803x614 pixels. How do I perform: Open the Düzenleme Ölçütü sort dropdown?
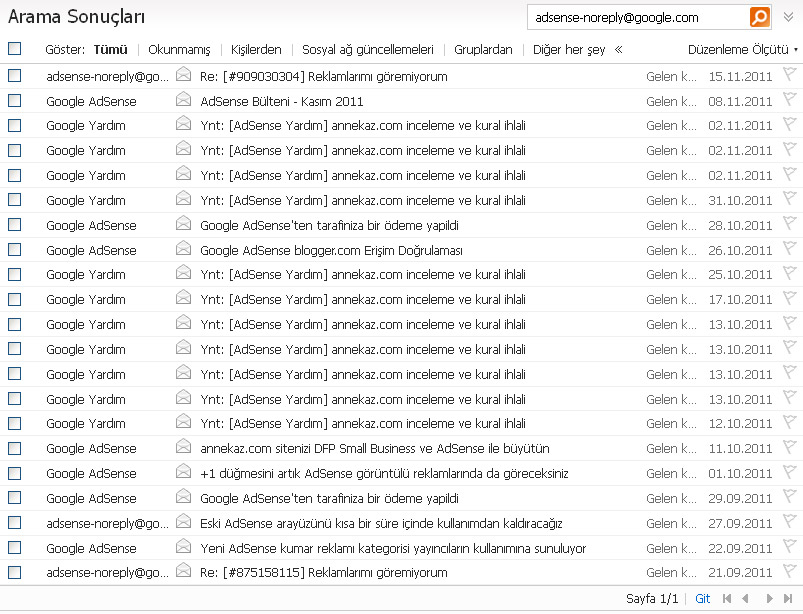pos(742,49)
